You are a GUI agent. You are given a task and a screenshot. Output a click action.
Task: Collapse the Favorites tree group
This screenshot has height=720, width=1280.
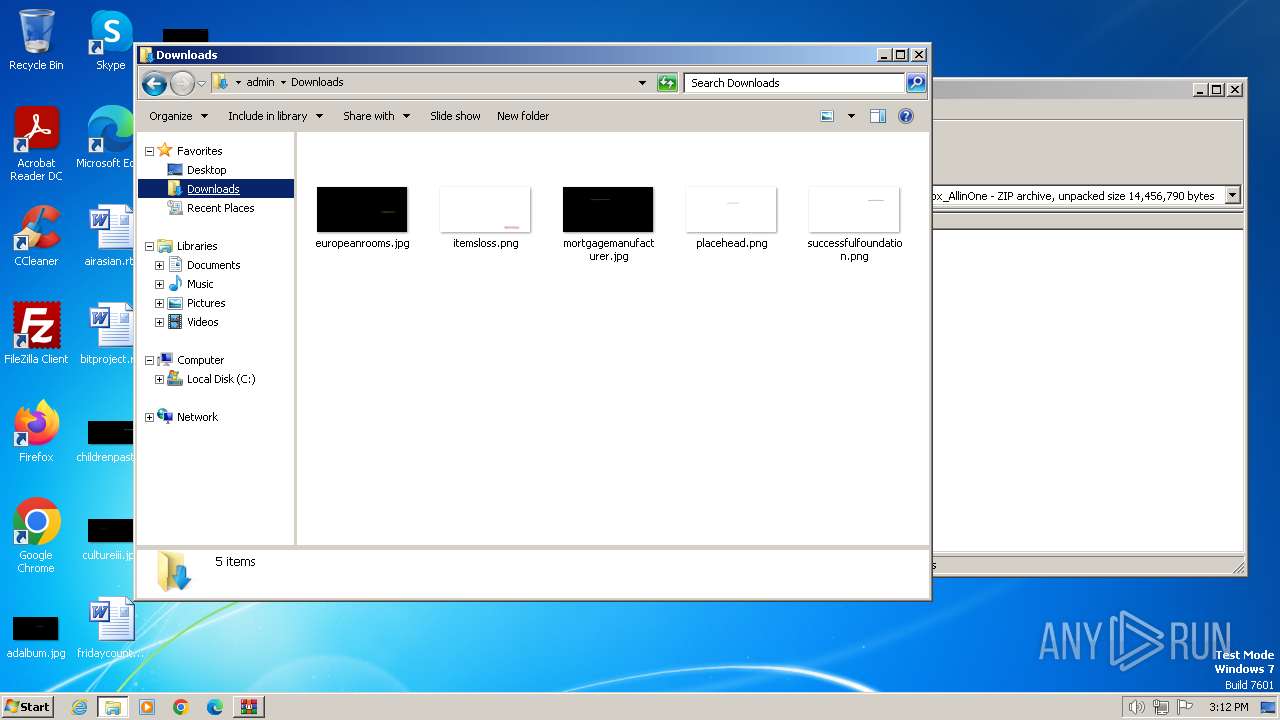149,151
